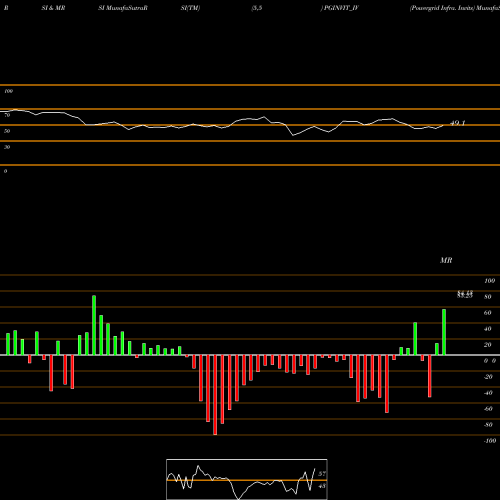The height and width of the screenshot is (500, 500).
Task: Click 'Powergrid Infra. Invits' title text
Action: click(443, 8)
